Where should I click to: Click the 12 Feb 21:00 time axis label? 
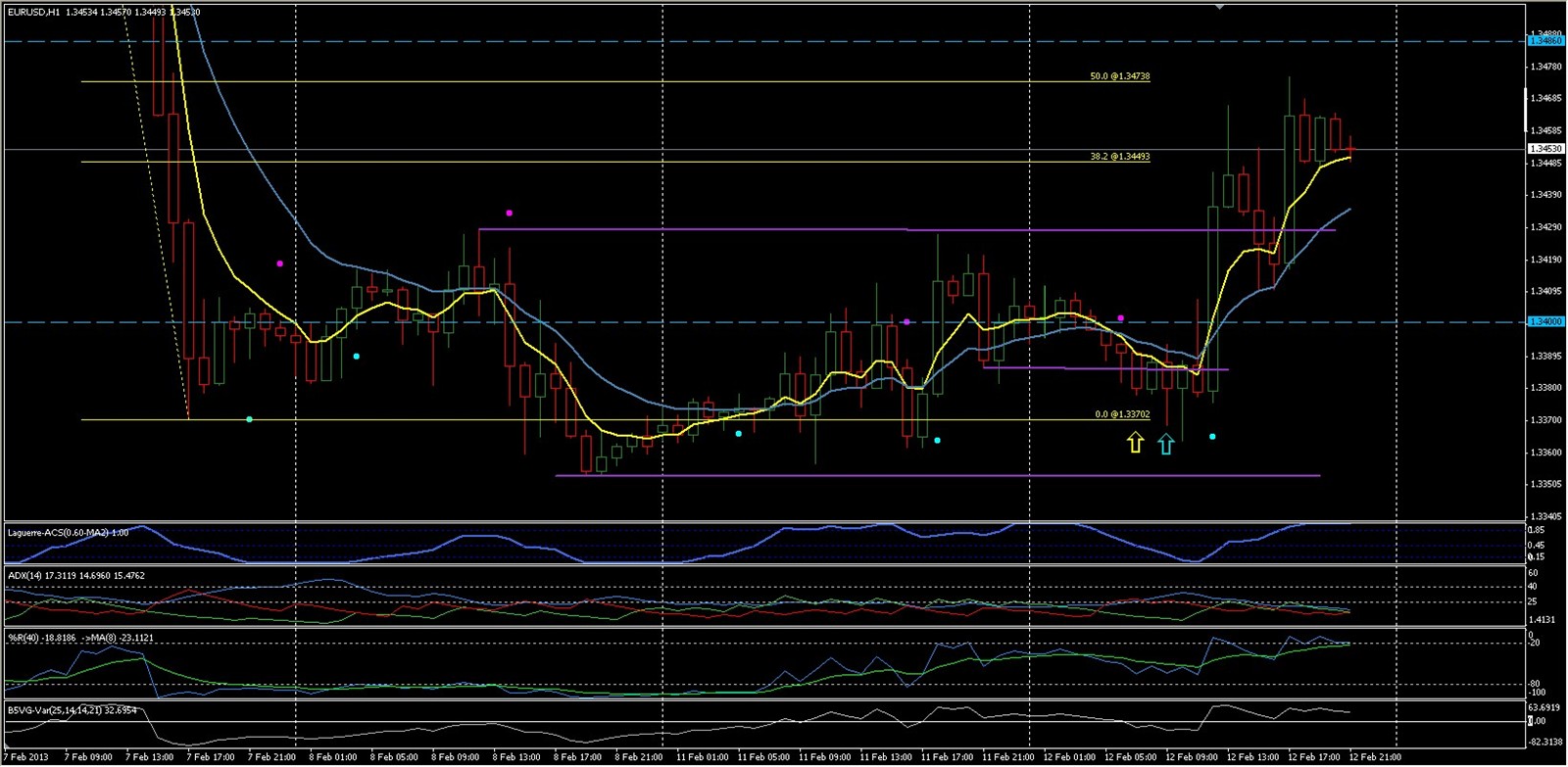[x=1375, y=757]
